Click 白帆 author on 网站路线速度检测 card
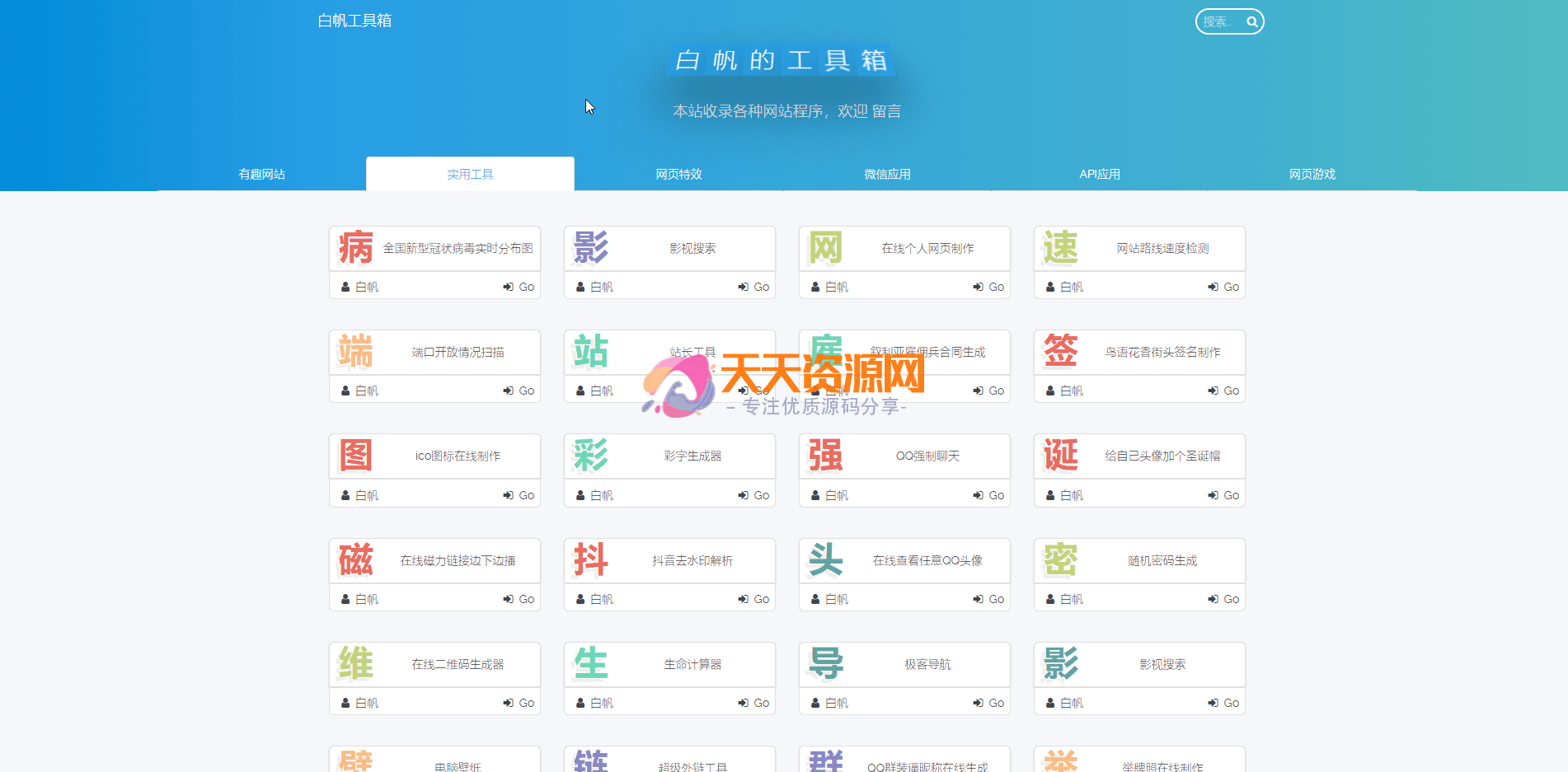Screen dimensions: 1568x772 [1065, 287]
